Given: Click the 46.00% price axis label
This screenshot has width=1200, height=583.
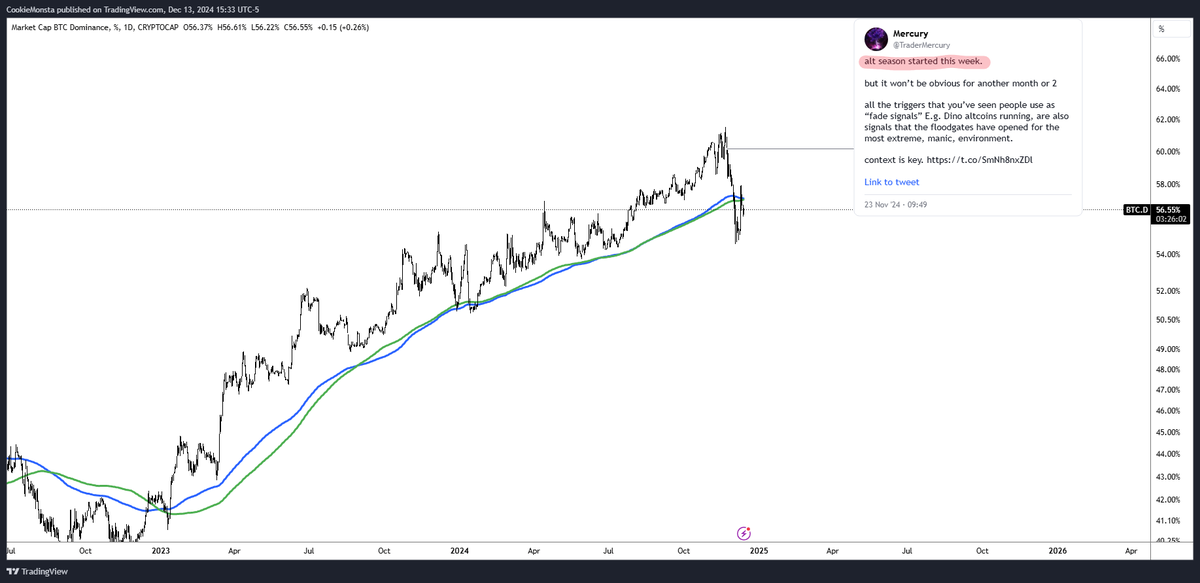Looking at the screenshot, I should click(x=1168, y=411).
